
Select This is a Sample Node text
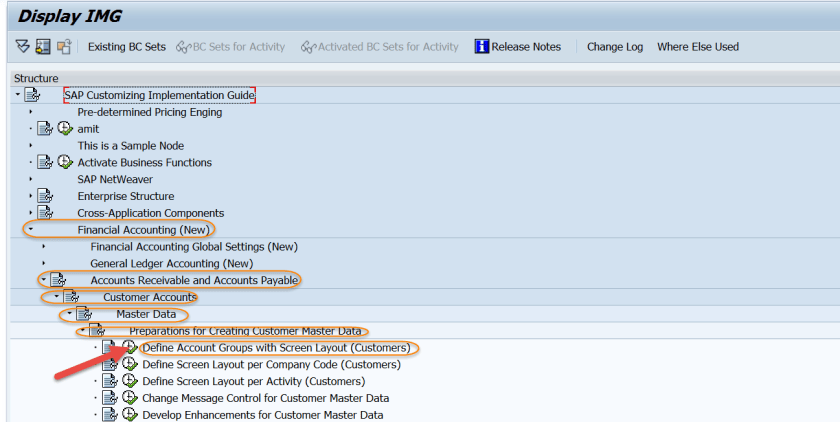coord(131,146)
